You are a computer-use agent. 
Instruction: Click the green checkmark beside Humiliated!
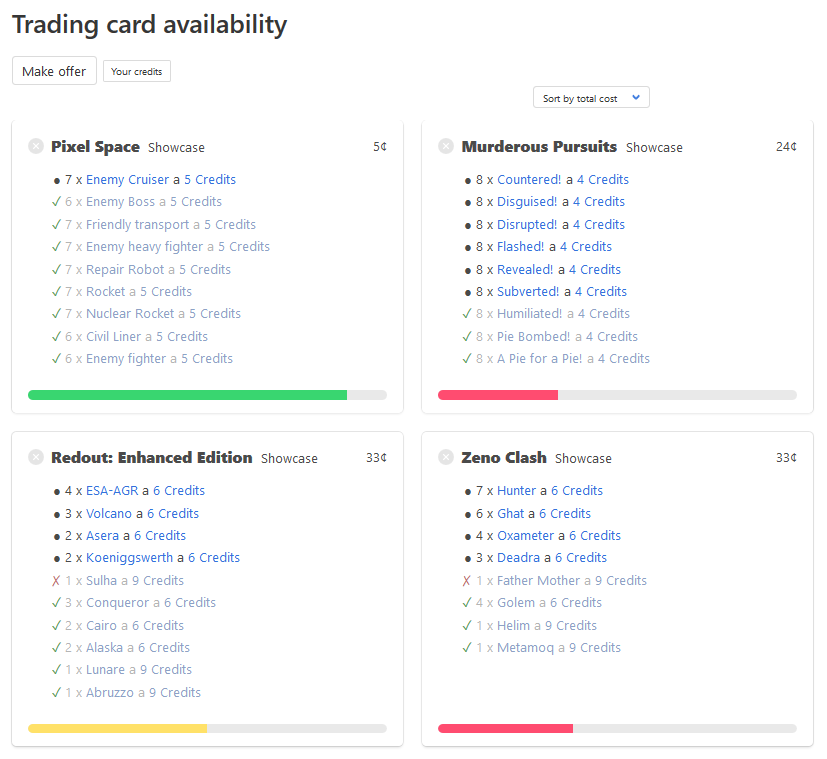[x=467, y=314]
